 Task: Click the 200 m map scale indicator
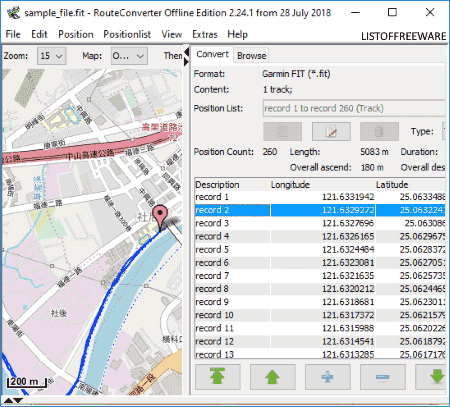point(26,382)
